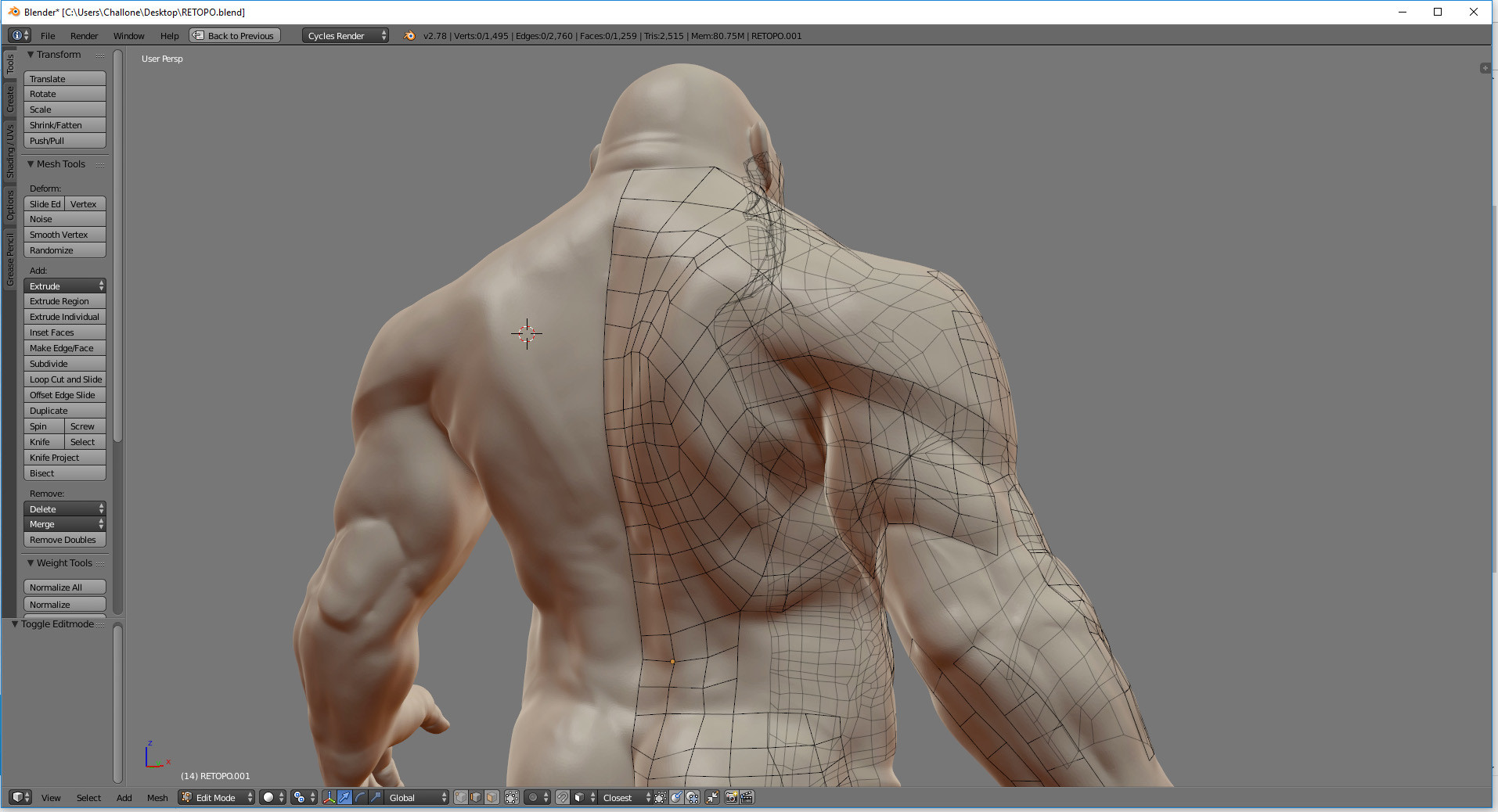Collapse the Mesh Tools panel

click(31, 164)
